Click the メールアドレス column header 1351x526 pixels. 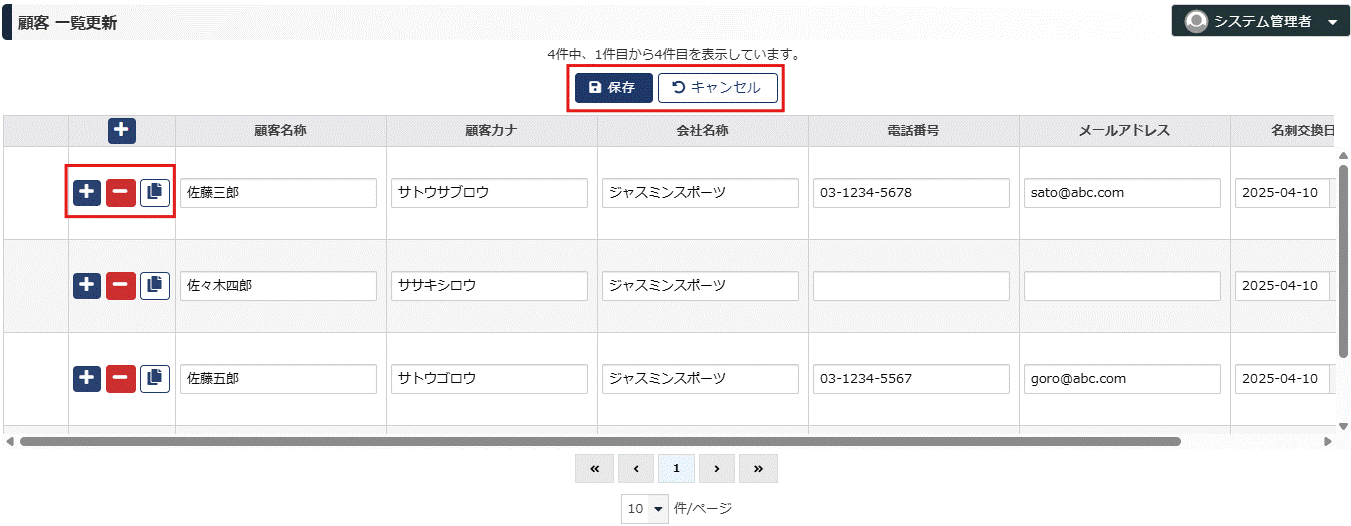point(1124,131)
